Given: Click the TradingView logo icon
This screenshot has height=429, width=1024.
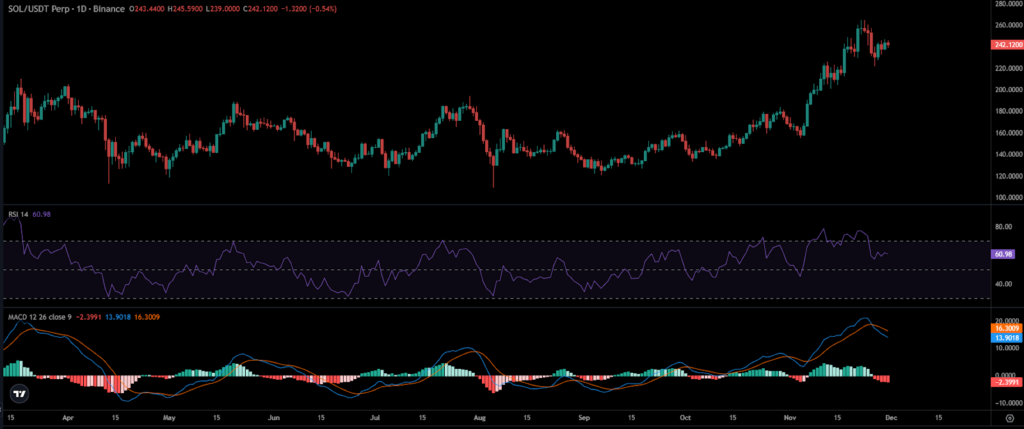Looking at the screenshot, I should point(20,393).
